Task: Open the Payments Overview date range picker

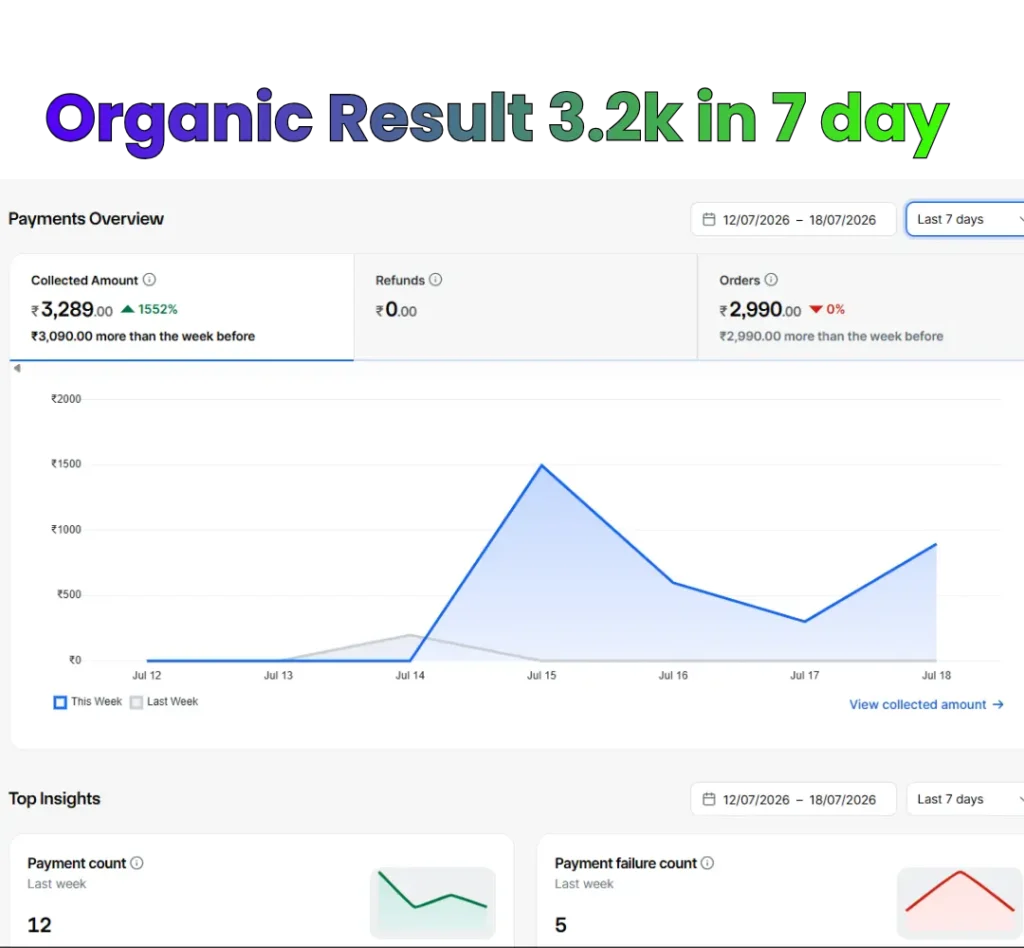Action: pos(793,219)
